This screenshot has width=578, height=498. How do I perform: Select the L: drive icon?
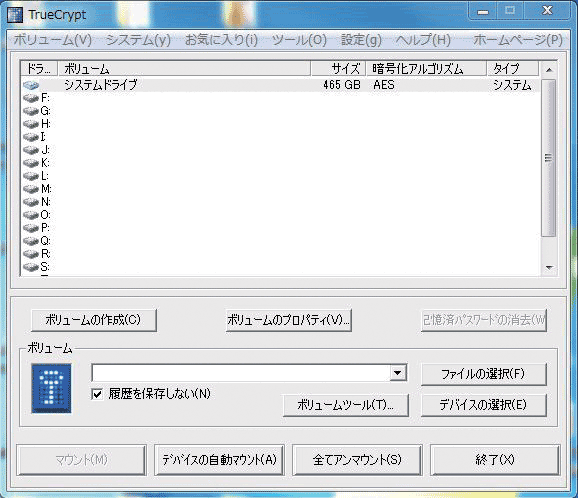click(x=31, y=176)
